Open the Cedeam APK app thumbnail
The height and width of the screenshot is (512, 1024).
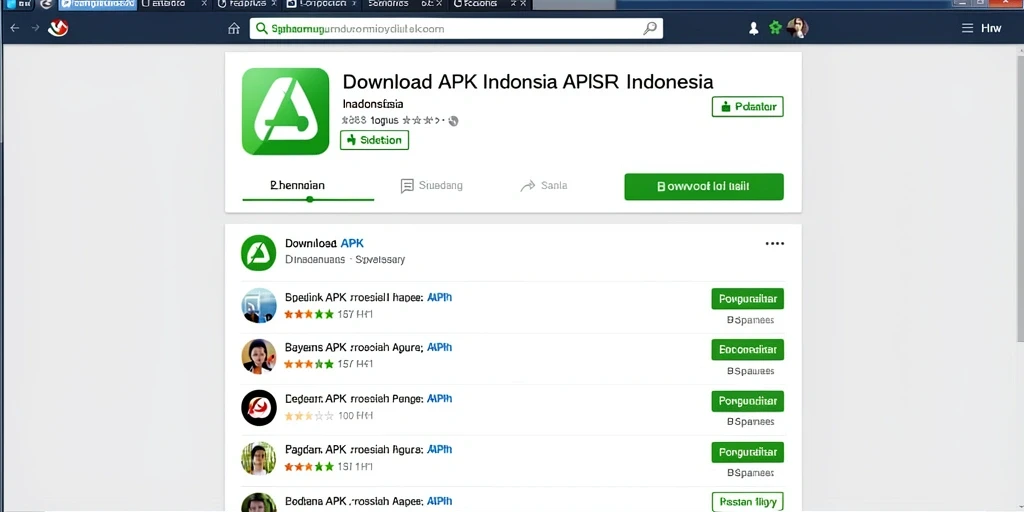point(259,408)
